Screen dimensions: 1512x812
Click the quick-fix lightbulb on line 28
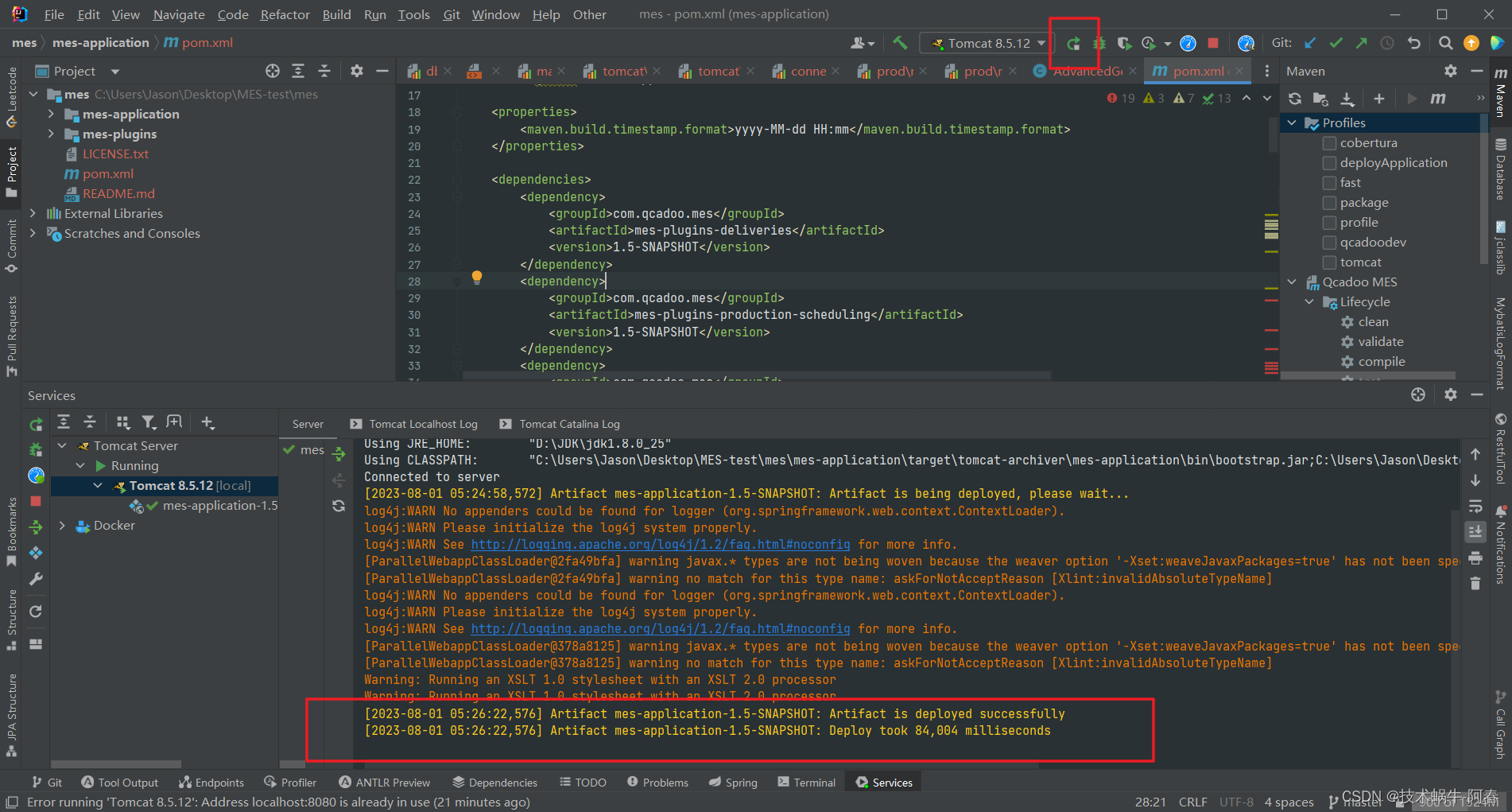(477, 278)
